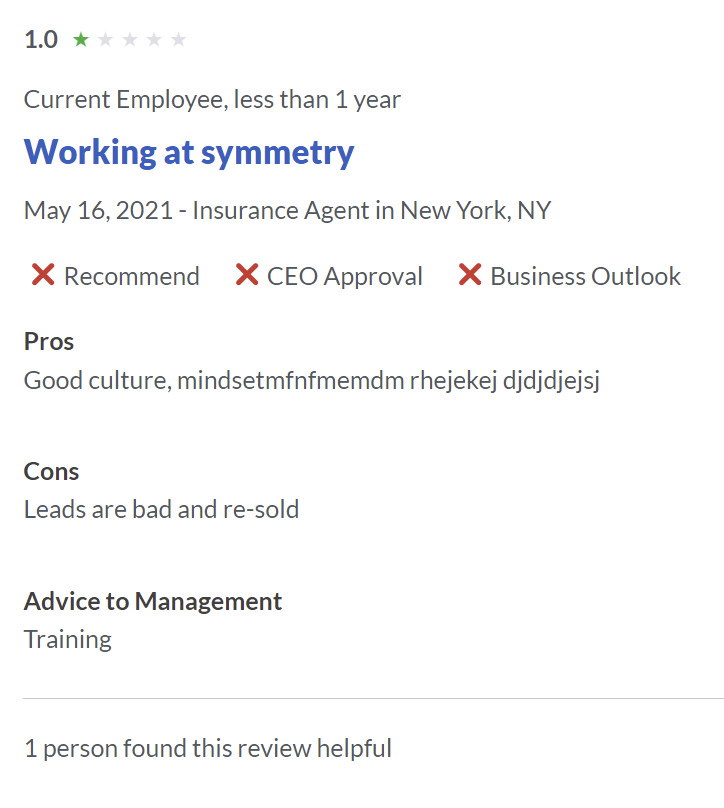Click the fifth grey rating star
724x808 pixels.
click(178, 39)
